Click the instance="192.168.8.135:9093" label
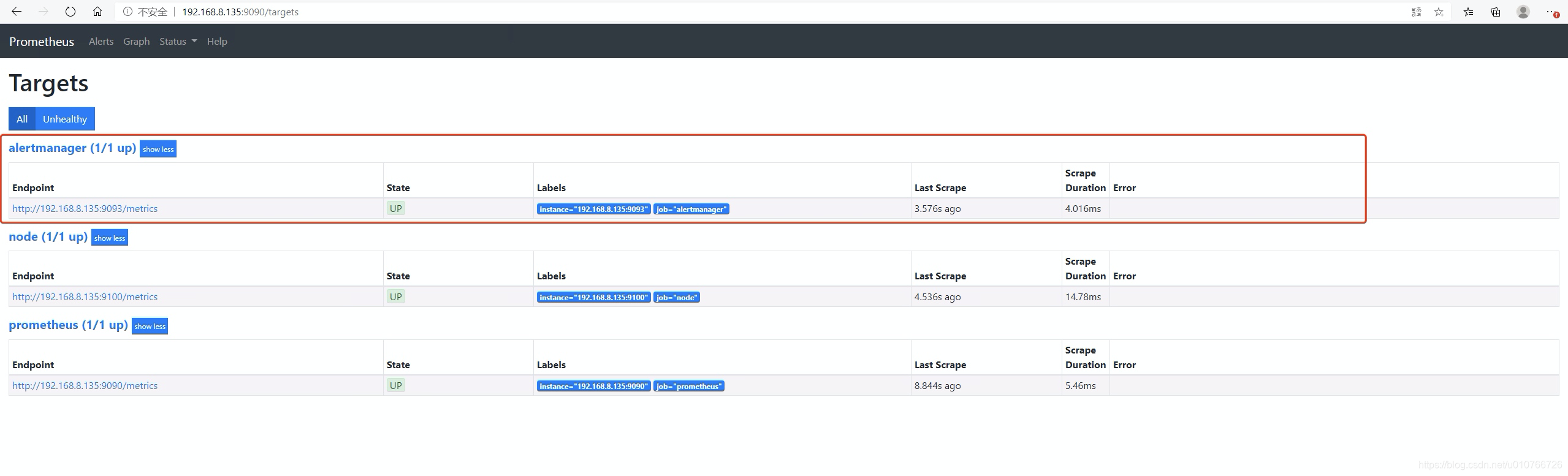Image resolution: width=1568 pixels, height=476 pixels. (x=593, y=209)
